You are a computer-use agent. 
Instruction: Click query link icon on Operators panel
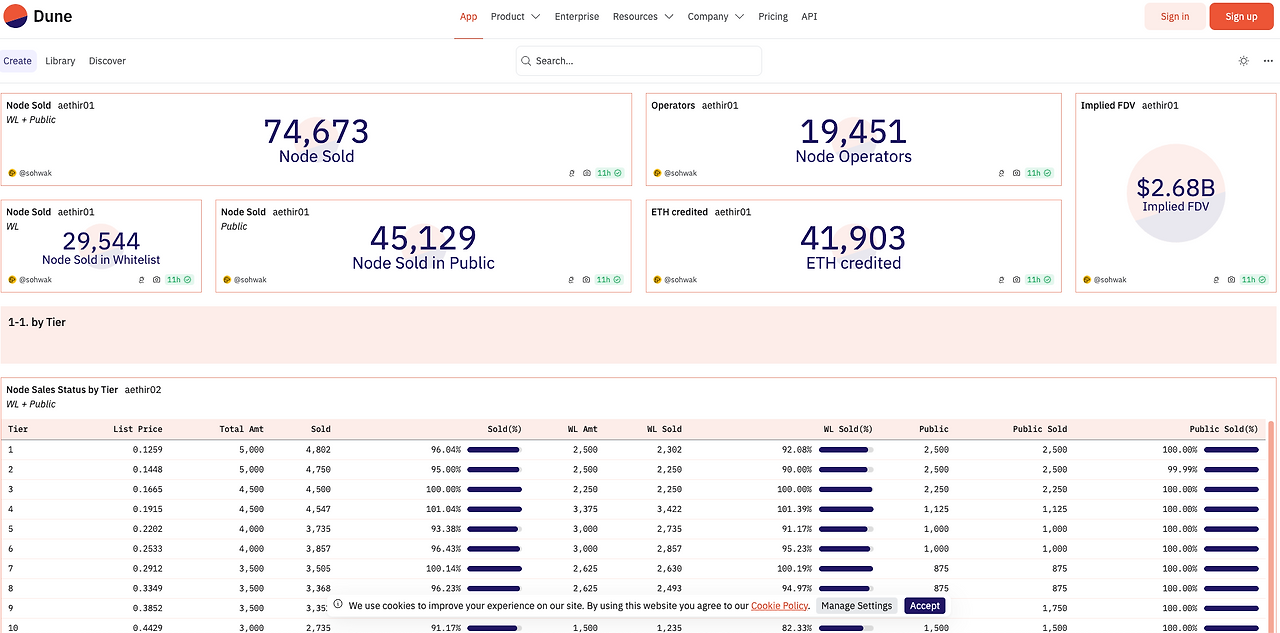click(x=1002, y=173)
